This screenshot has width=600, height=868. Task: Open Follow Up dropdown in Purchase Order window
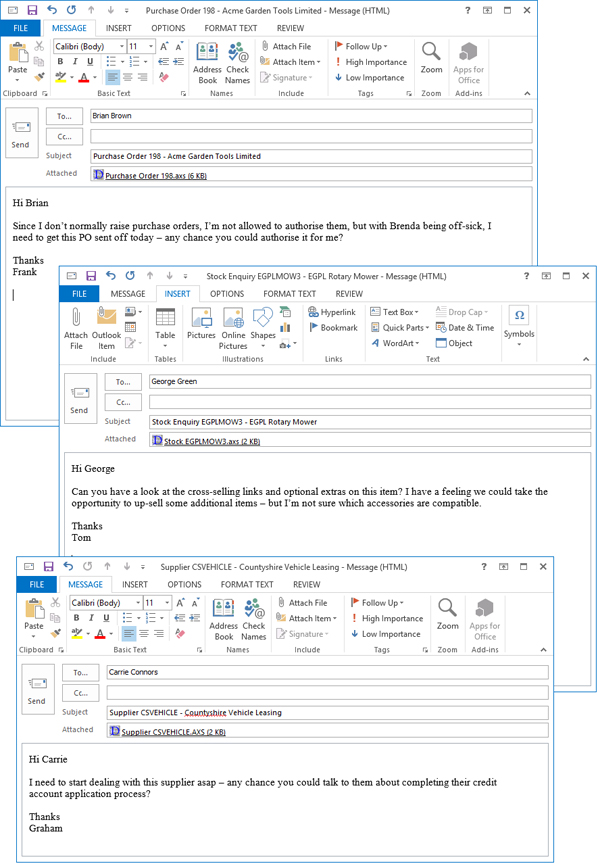361,46
